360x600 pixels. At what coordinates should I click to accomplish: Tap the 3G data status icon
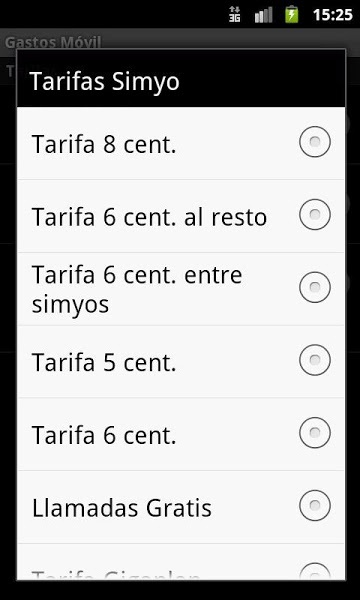(x=235, y=14)
